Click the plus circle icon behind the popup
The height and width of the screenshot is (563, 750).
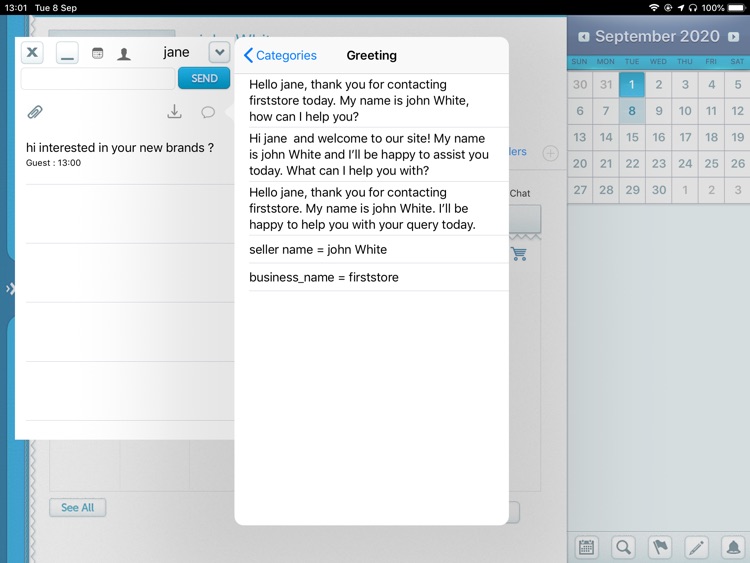coord(551,153)
